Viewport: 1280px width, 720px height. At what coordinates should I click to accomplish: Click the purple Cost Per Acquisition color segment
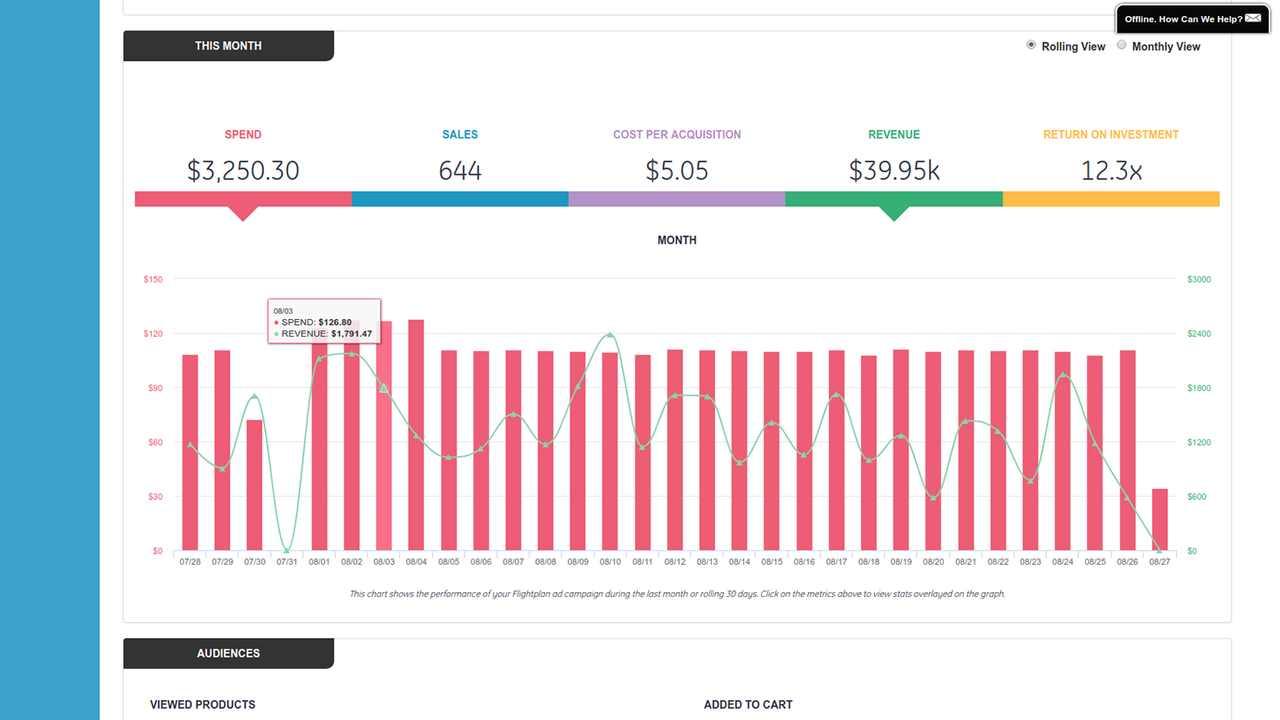[677, 198]
